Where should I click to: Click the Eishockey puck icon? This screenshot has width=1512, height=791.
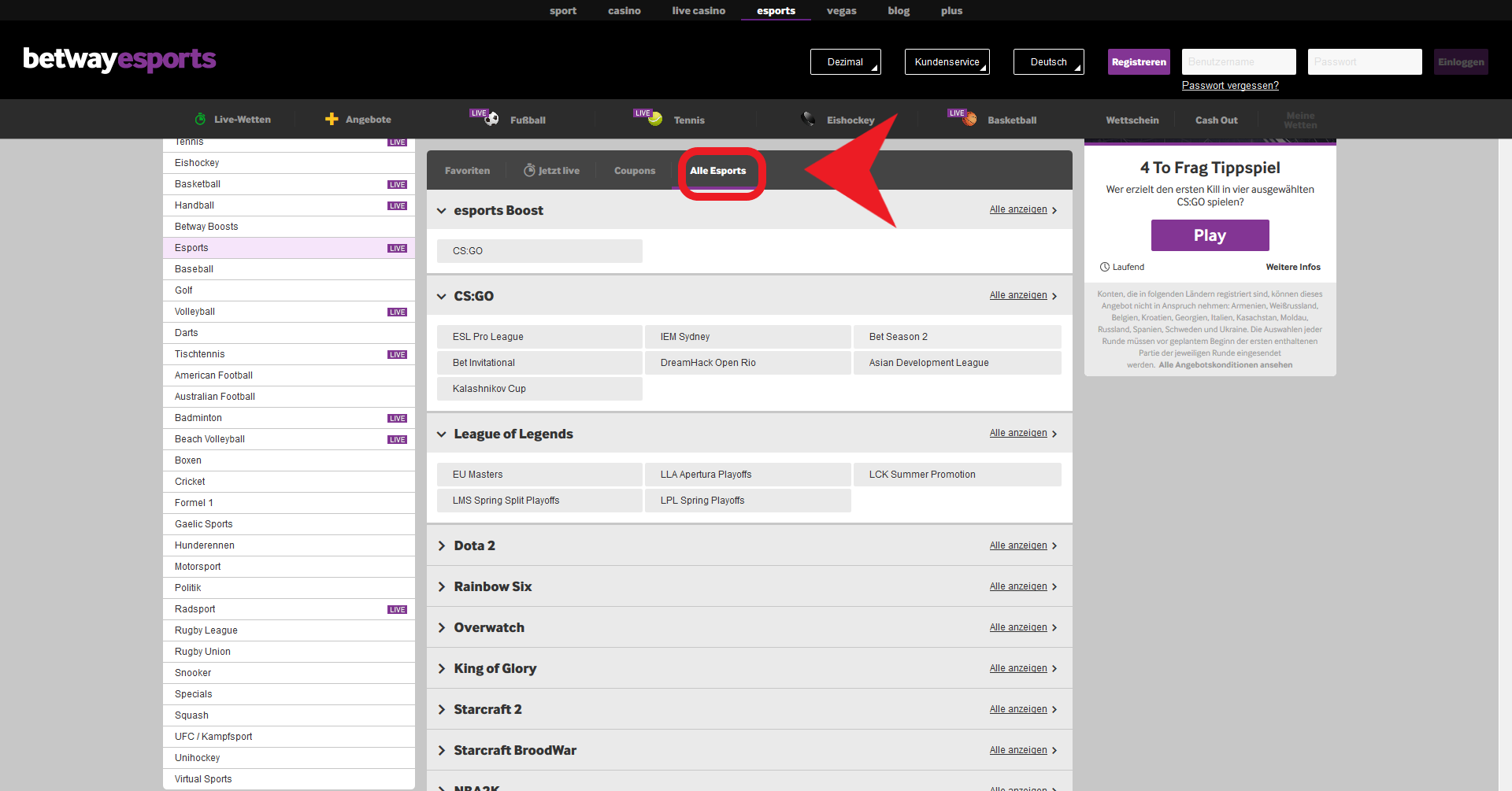click(x=809, y=119)
